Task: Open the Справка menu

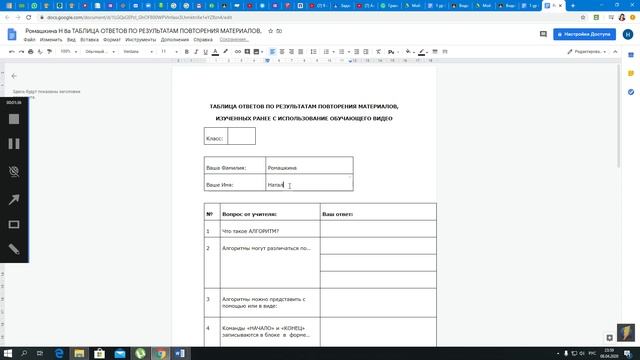Action: click(203, 40)
